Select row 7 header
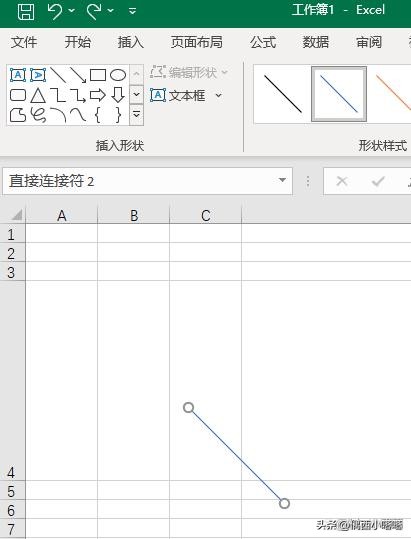This screenshot has height=539, width=411. pos(12,529)
